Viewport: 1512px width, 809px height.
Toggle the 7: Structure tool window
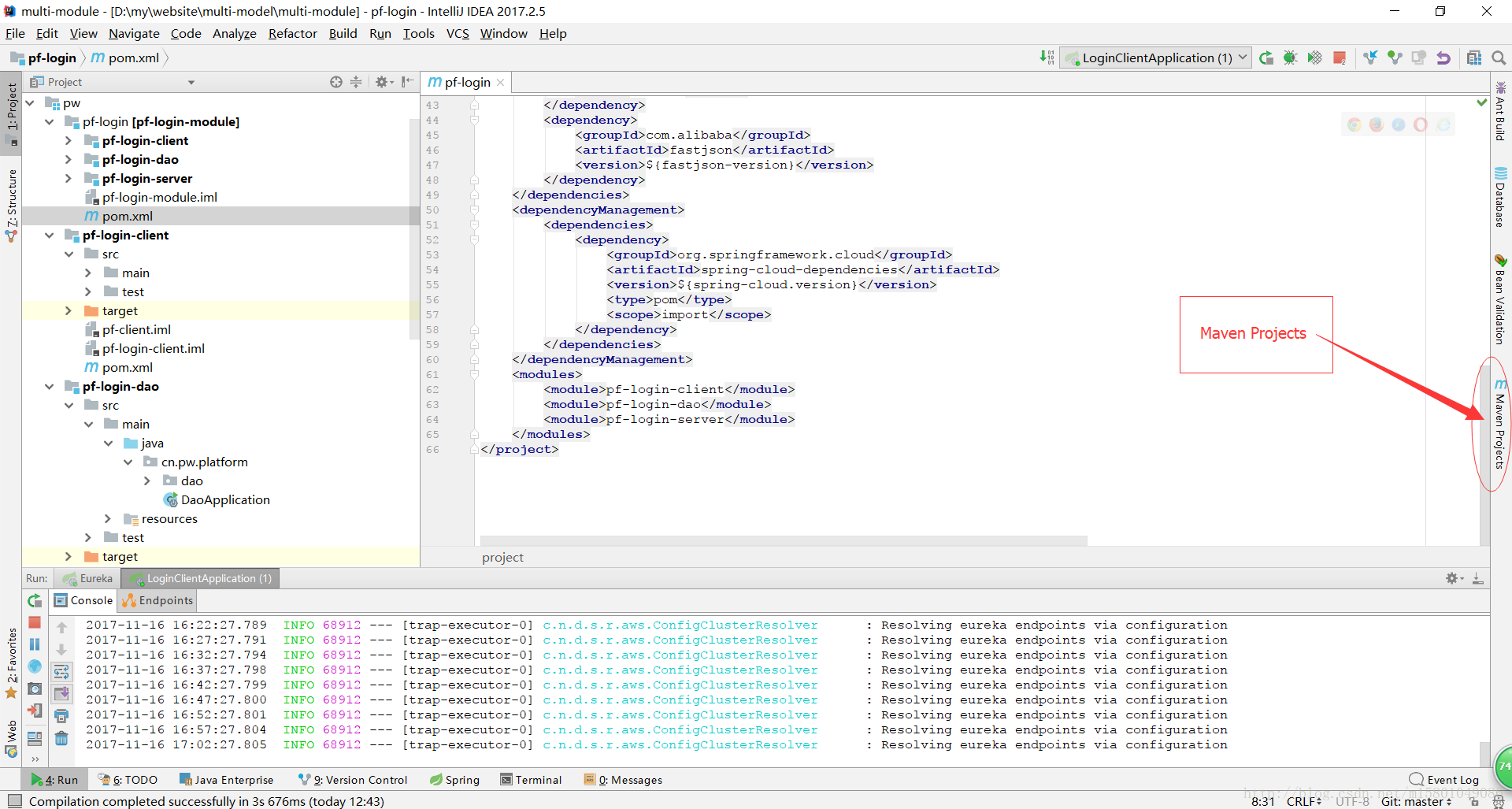[11, 204]
